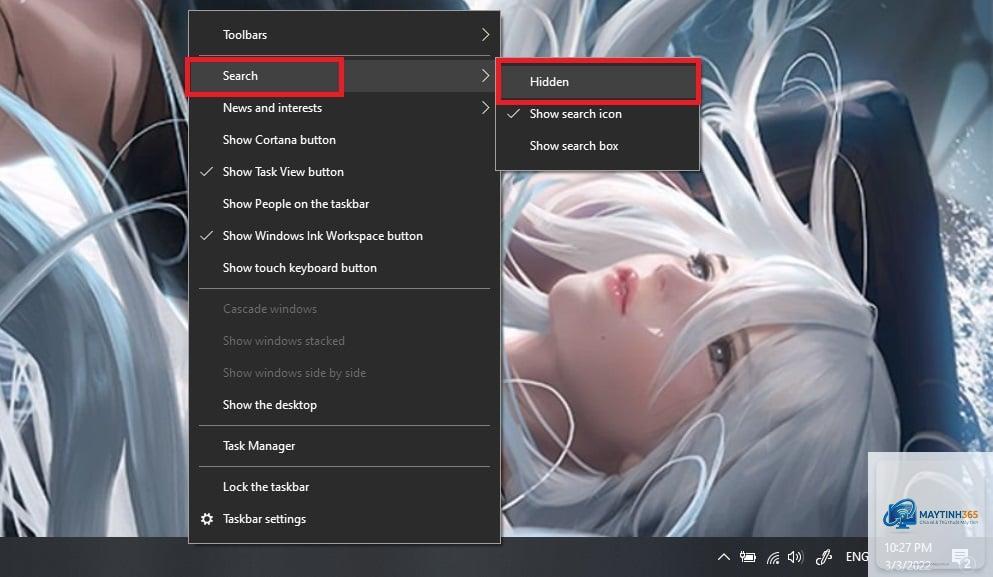Select Hidden in the Search submenu
993x577 pixels.
point(598,82)
